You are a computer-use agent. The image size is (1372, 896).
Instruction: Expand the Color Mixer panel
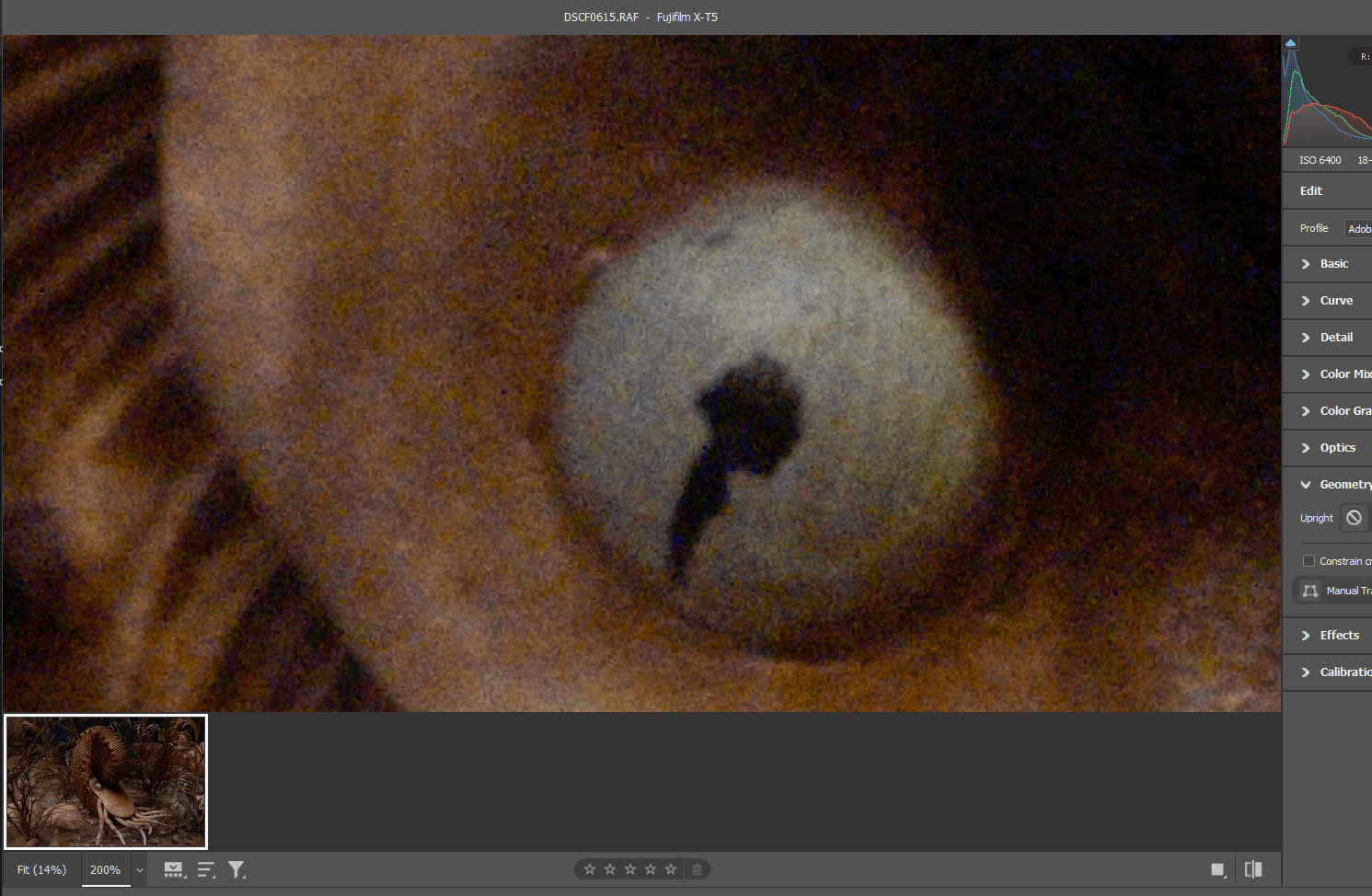click(1327, 374)
